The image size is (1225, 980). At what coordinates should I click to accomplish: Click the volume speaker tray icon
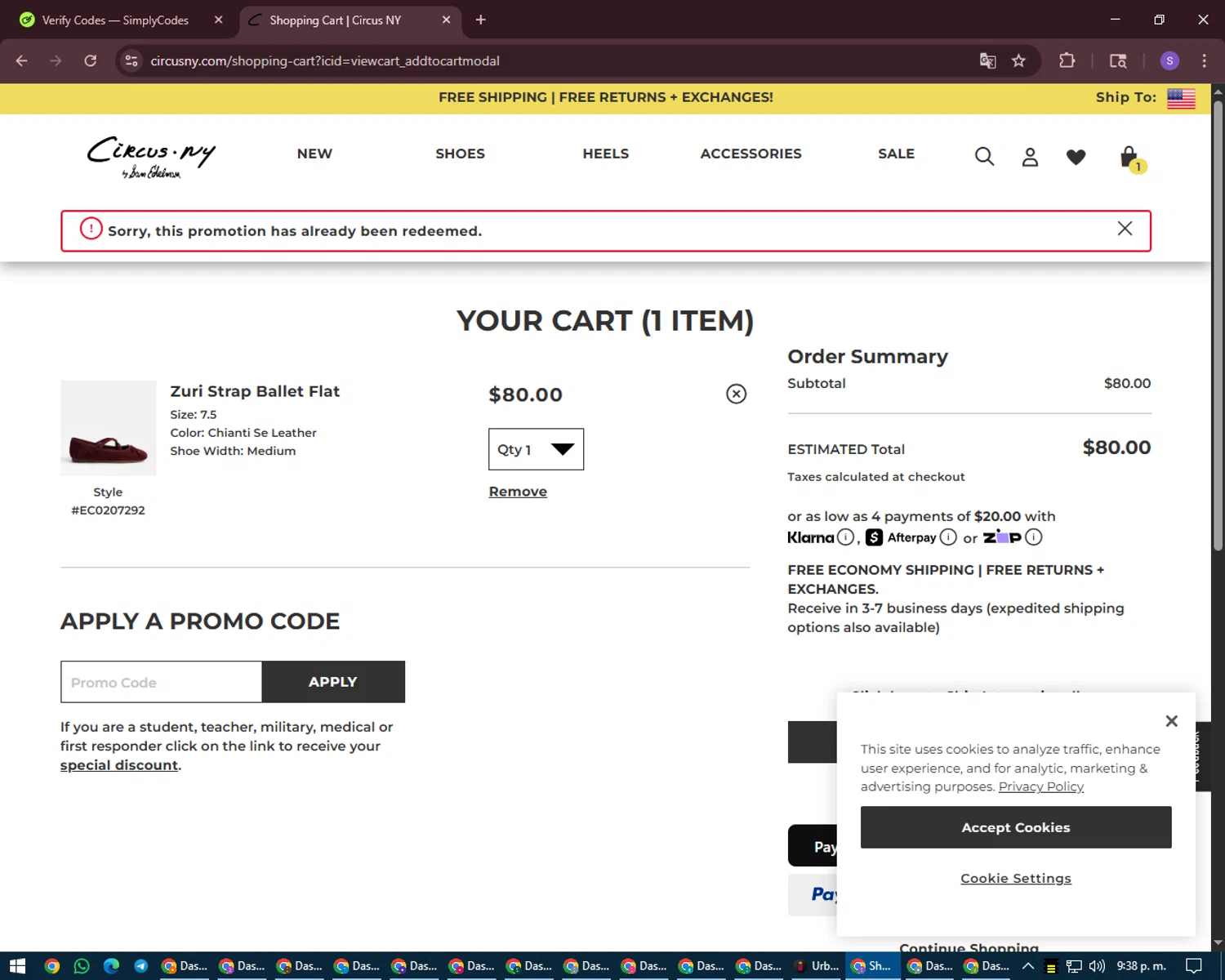coord(1097,966)
